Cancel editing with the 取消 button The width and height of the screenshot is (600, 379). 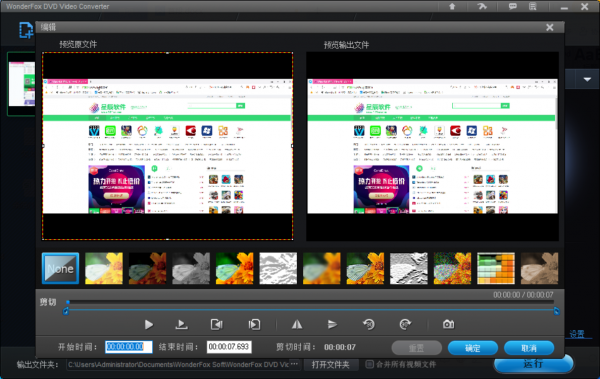pyautogui.click(x=529, y=348)
